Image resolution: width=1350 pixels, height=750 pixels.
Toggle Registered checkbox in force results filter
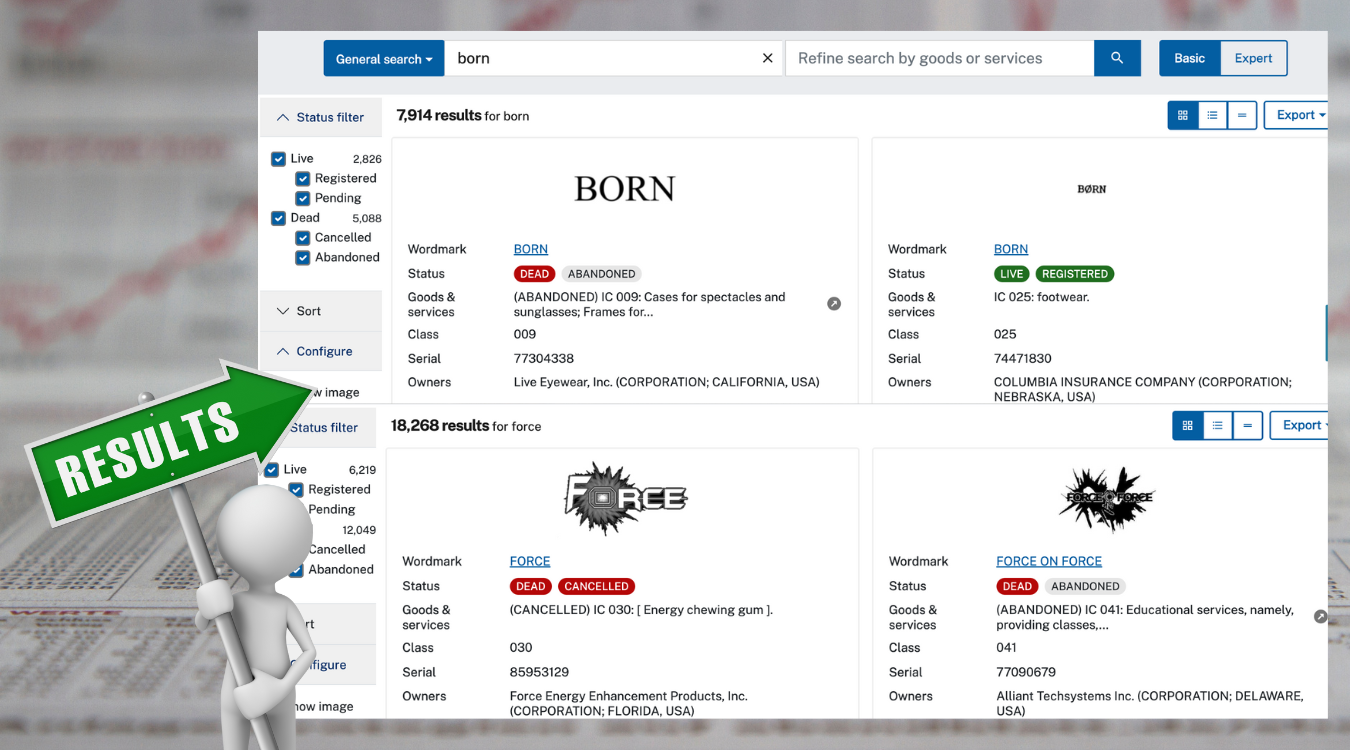pyautogui.click(x=296, y=490)
